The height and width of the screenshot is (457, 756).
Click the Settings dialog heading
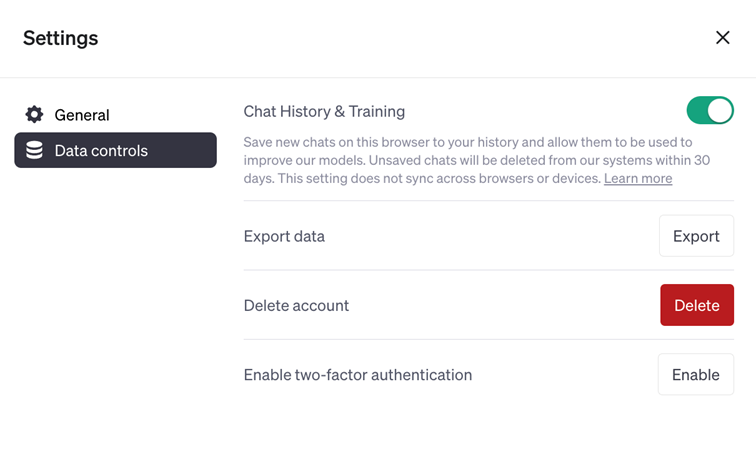[x=61, y=38]
